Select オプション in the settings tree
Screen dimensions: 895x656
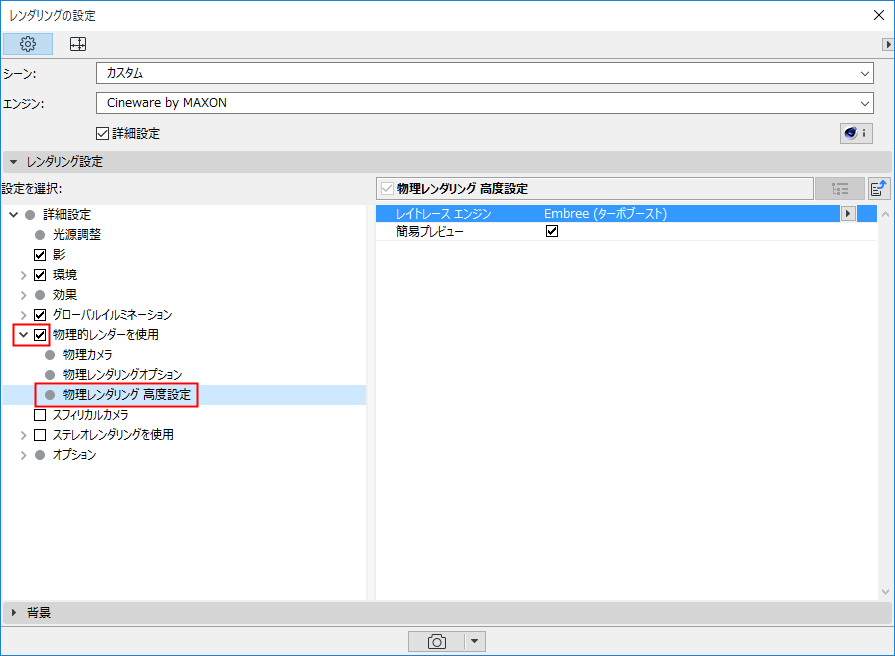coord(74,454)
